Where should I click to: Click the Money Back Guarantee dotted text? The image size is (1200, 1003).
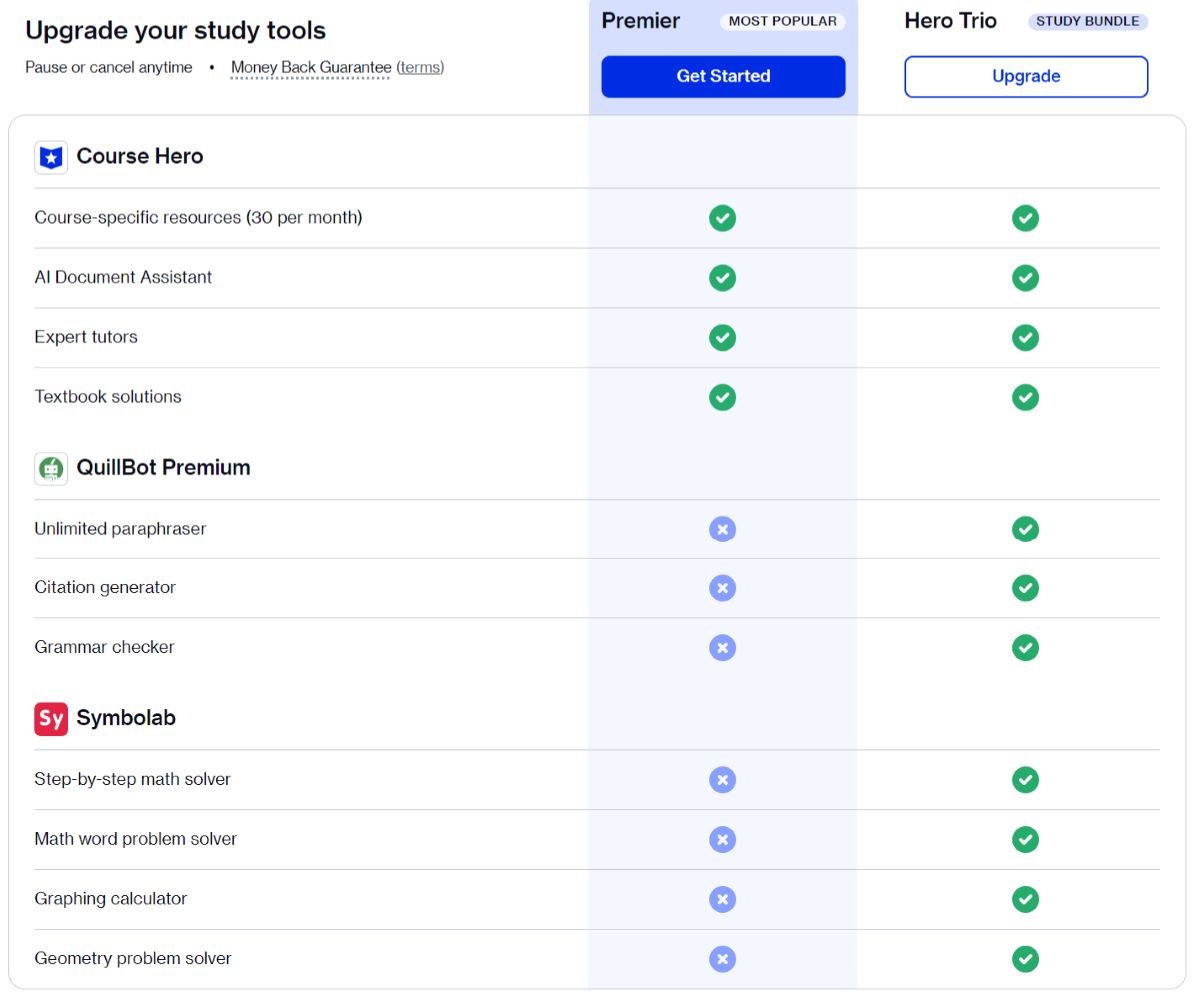pyautogui.click(x=311, y=67)
